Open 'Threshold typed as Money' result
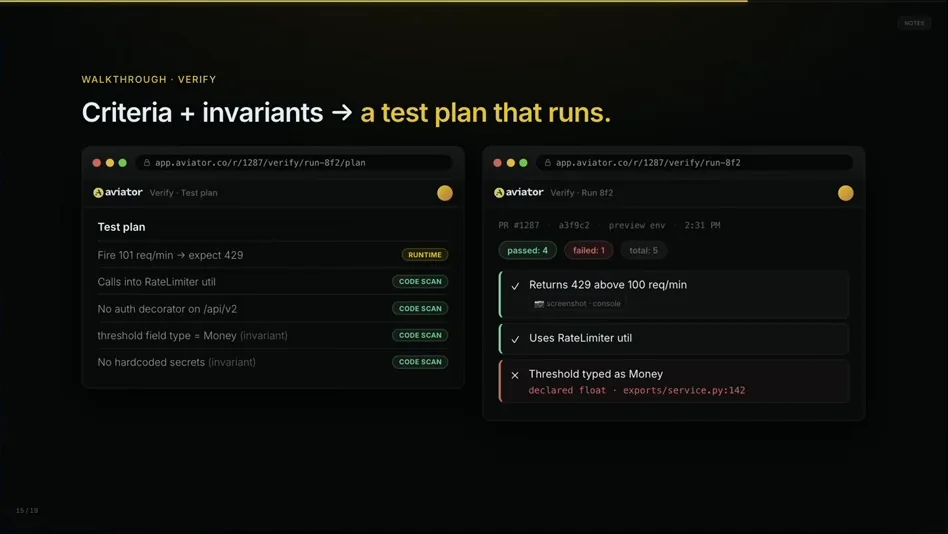This screenshot has height=534, width=948. coord(674,382)
